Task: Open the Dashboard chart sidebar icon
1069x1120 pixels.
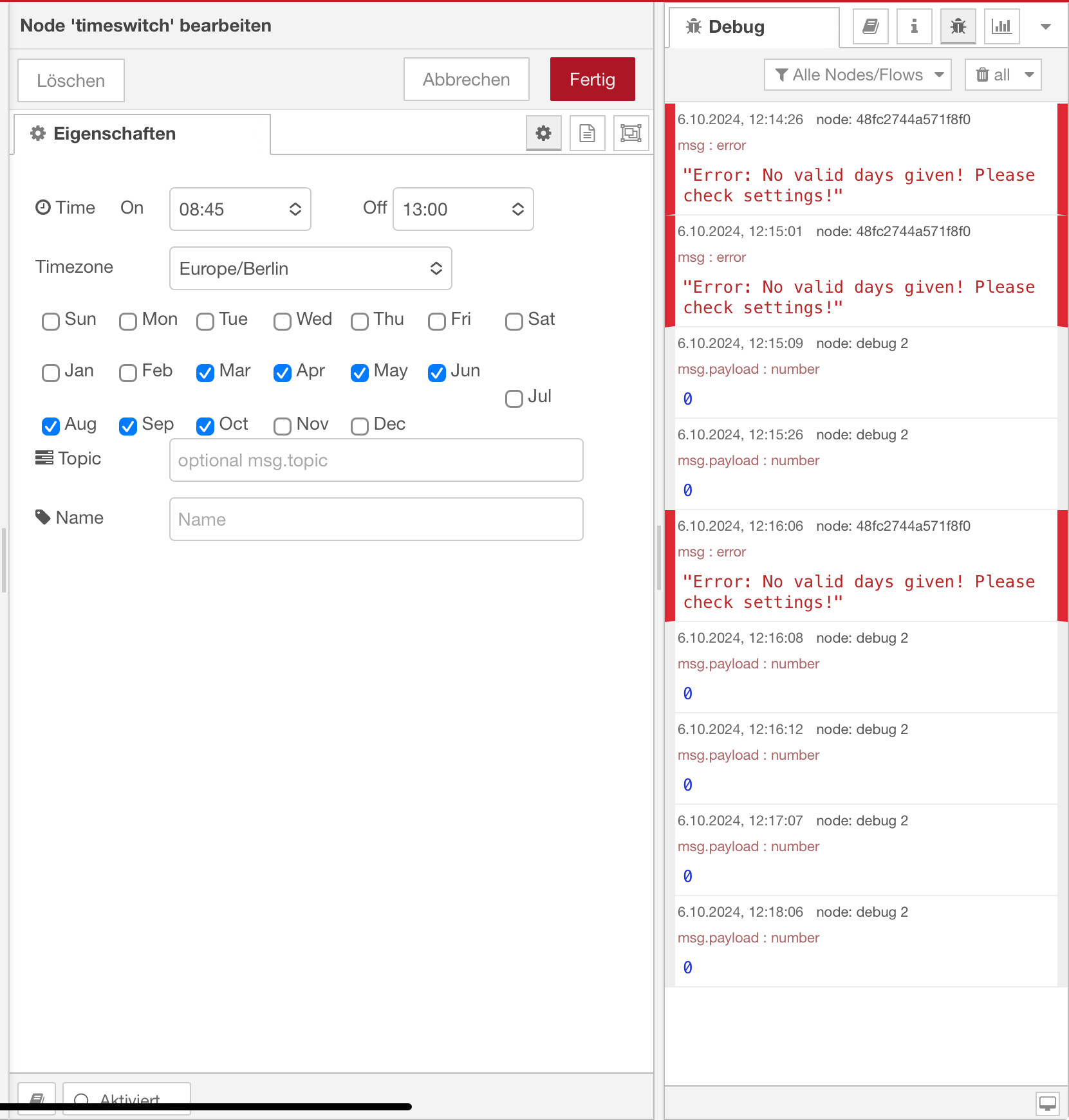Action: click(x=1001, y=26)
